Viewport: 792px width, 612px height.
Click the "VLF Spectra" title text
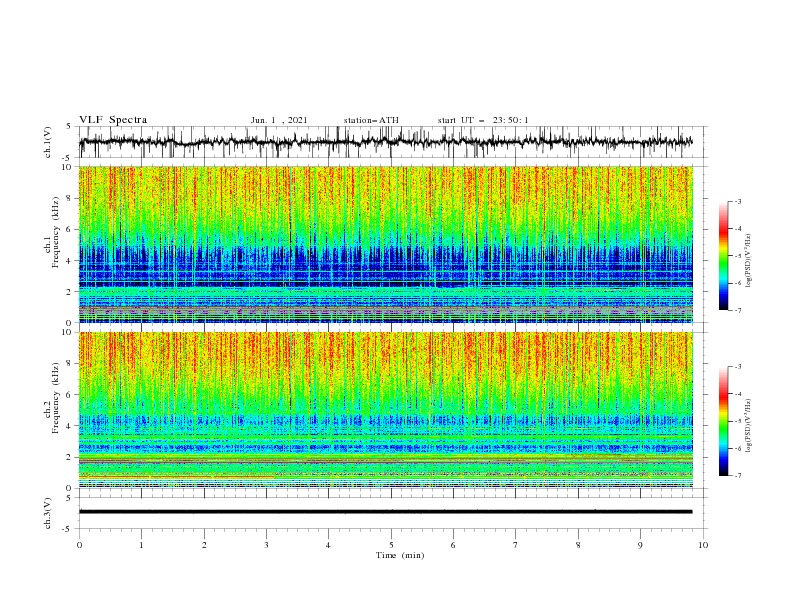tap(113, 120)
